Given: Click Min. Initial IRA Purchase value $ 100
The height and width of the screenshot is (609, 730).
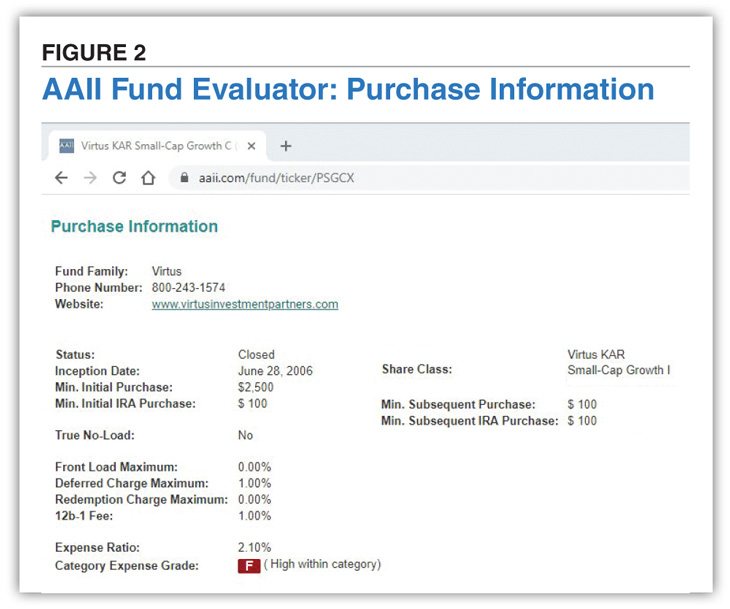Looking at the screenshot, I should pos(252,404).
